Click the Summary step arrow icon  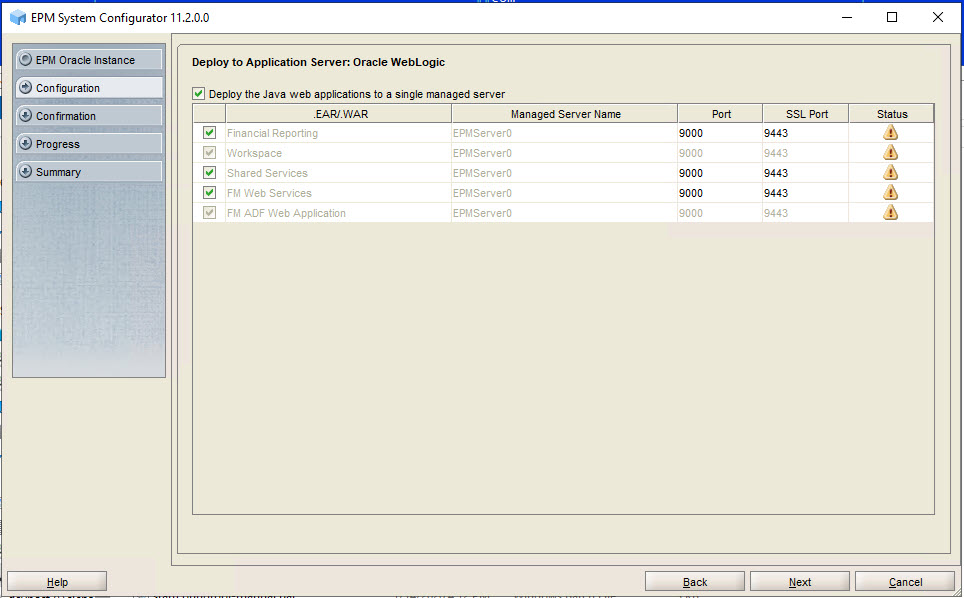click(25, 171)
